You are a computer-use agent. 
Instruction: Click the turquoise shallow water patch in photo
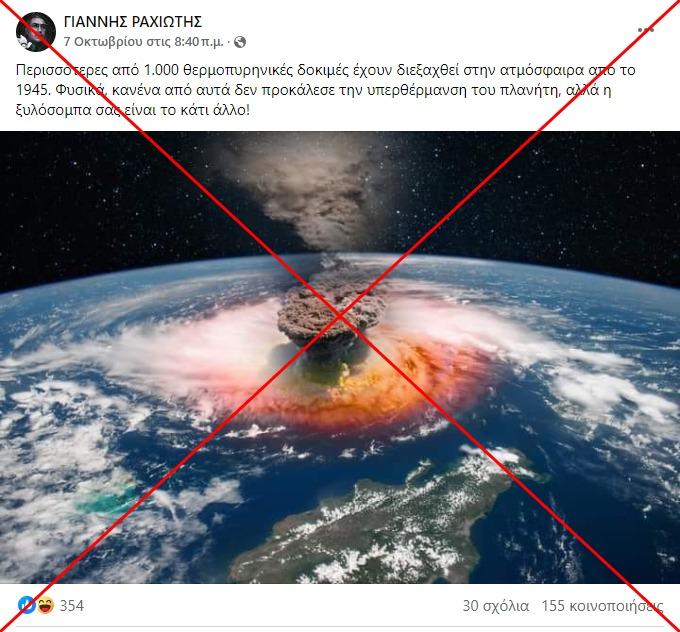pos(106,499)
